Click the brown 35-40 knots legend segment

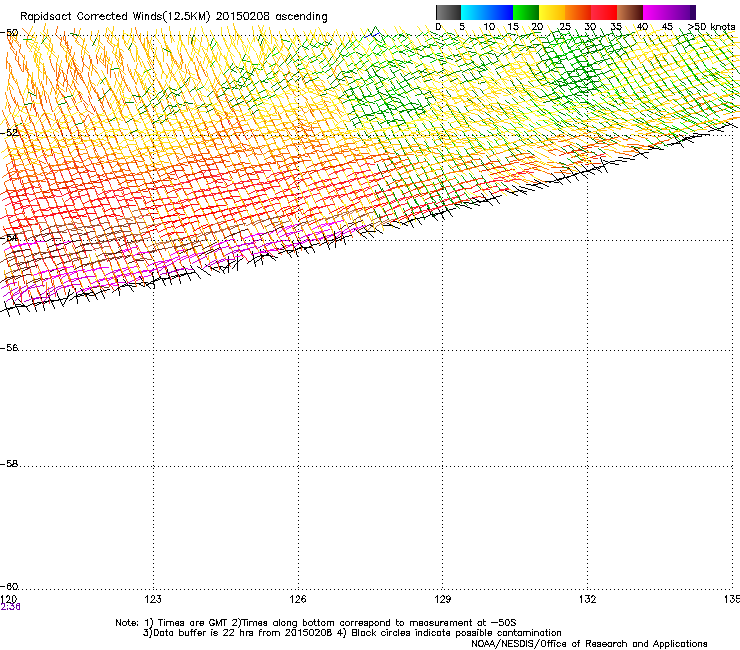point(630,12)
